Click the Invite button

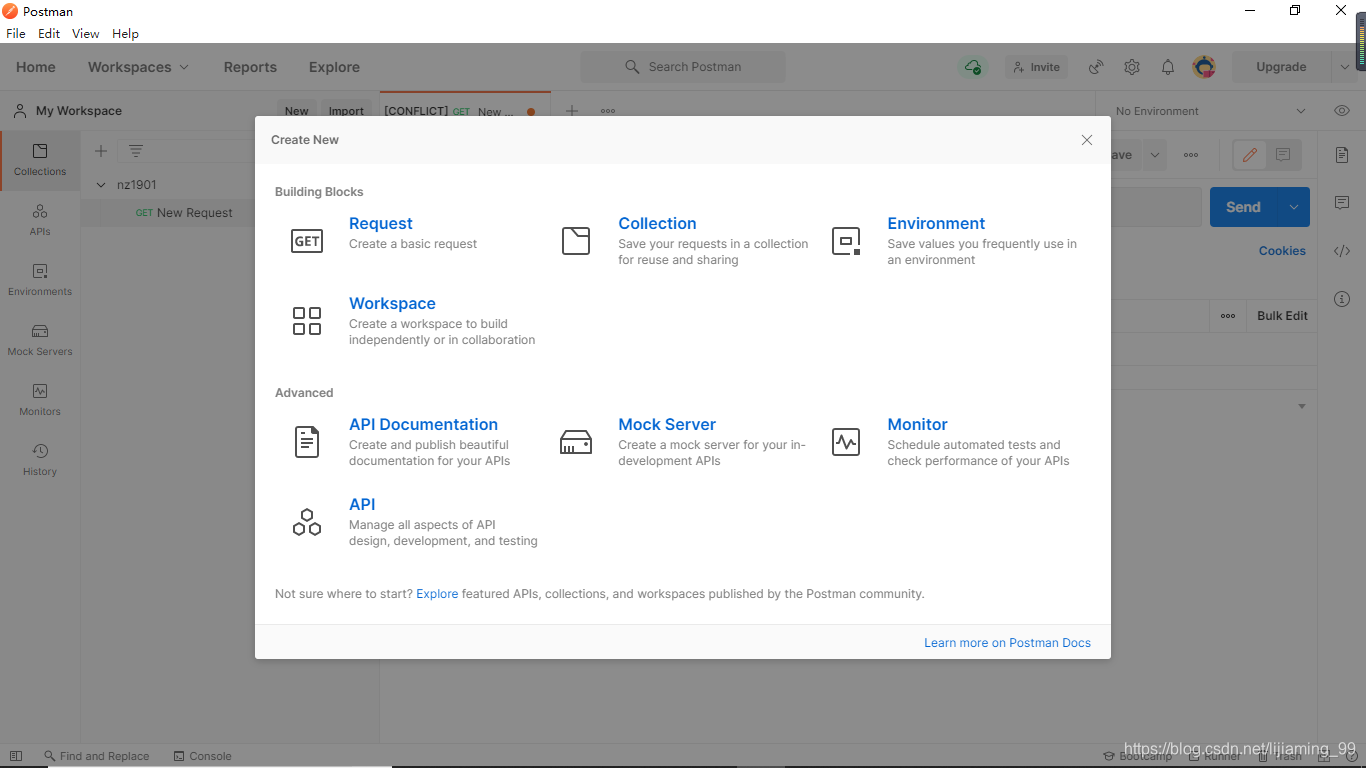tap(1036, 67)
